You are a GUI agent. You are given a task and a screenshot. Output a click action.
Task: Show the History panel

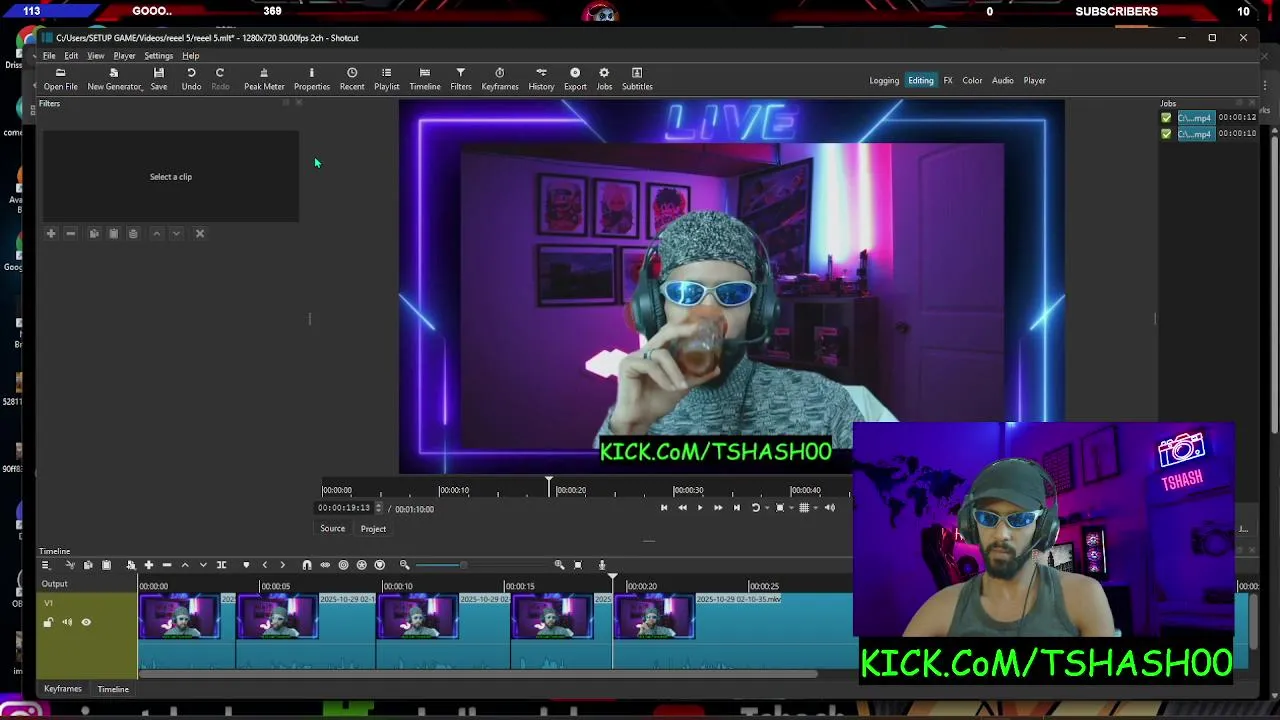tap(541, 78)
